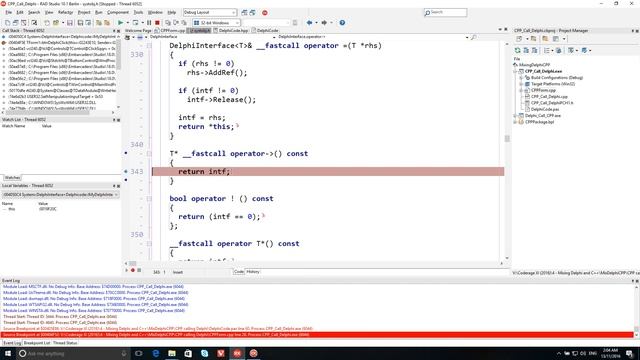Open Windows Store from the taskbar
Image resolution: width=640 pixels, height=360 pixels.
click(188, 353)
